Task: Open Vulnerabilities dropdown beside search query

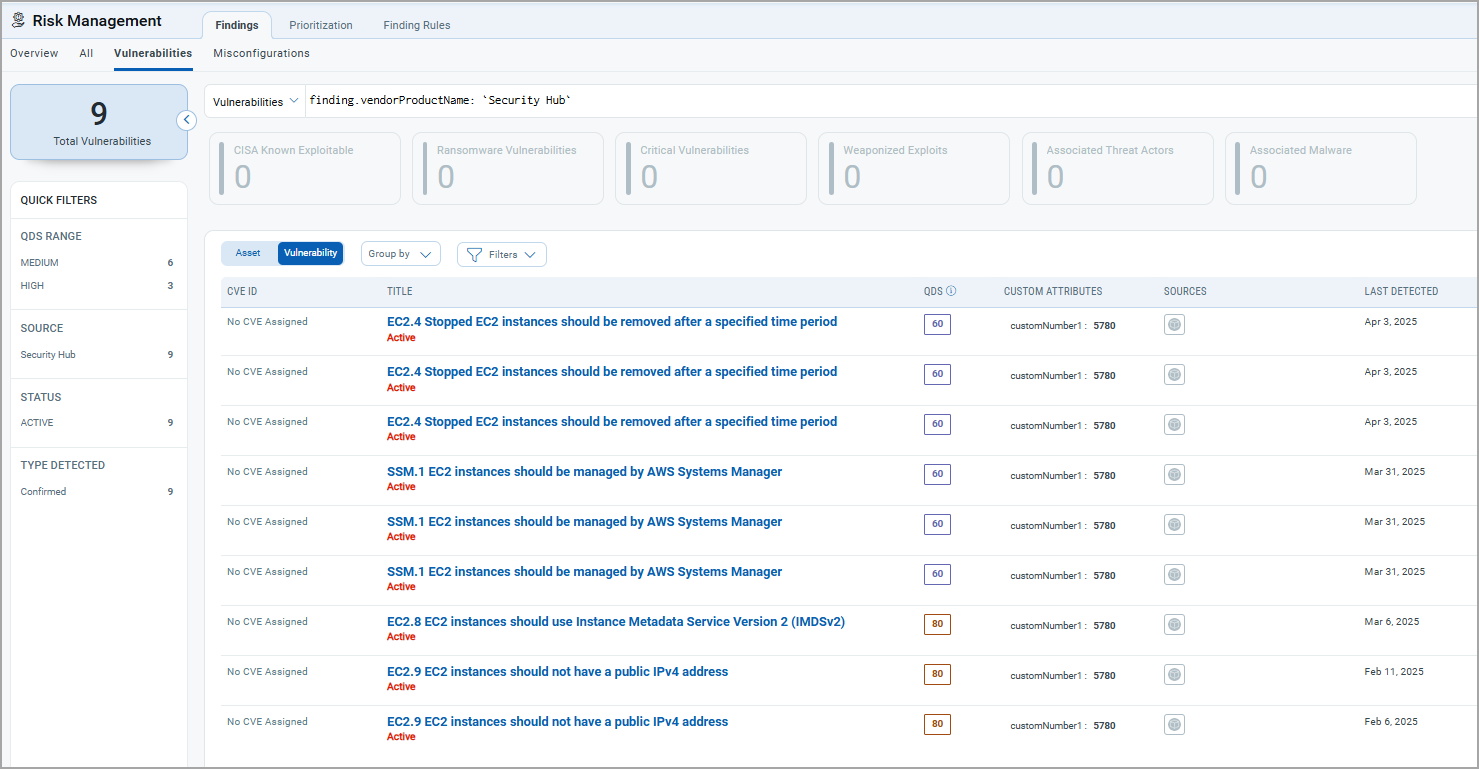Action: [x=255, y=101]
